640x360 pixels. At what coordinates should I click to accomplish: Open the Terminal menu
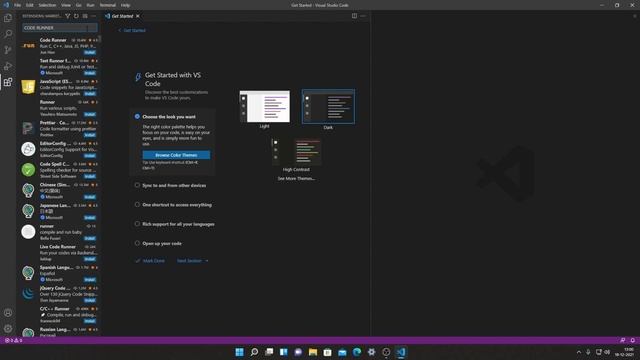108,5
